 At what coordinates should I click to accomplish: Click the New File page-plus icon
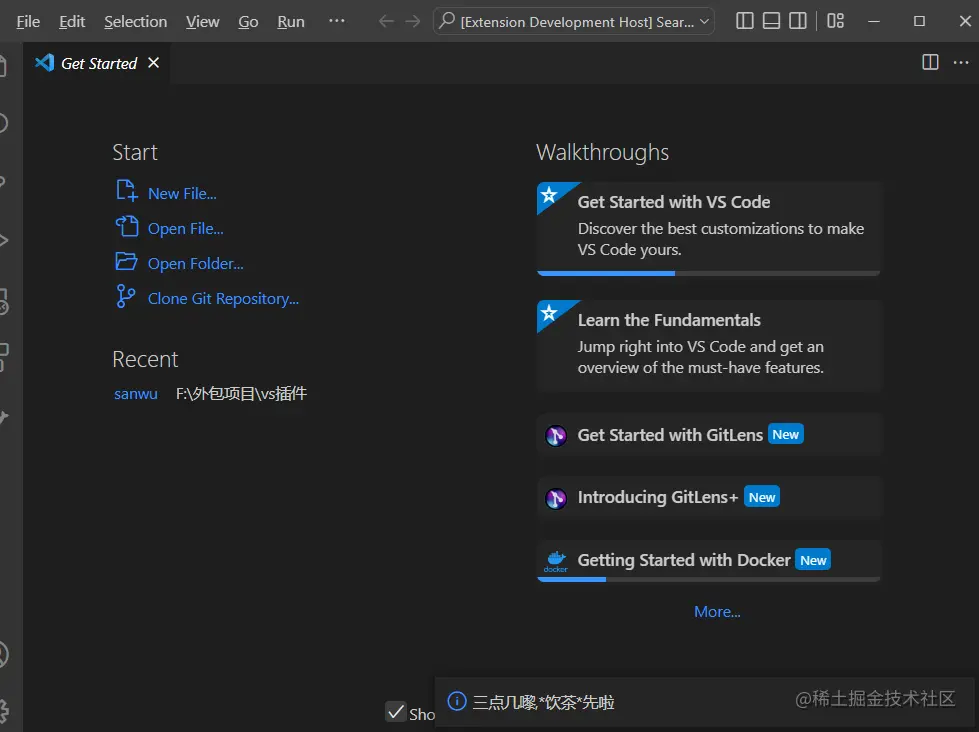coord(127,192)
